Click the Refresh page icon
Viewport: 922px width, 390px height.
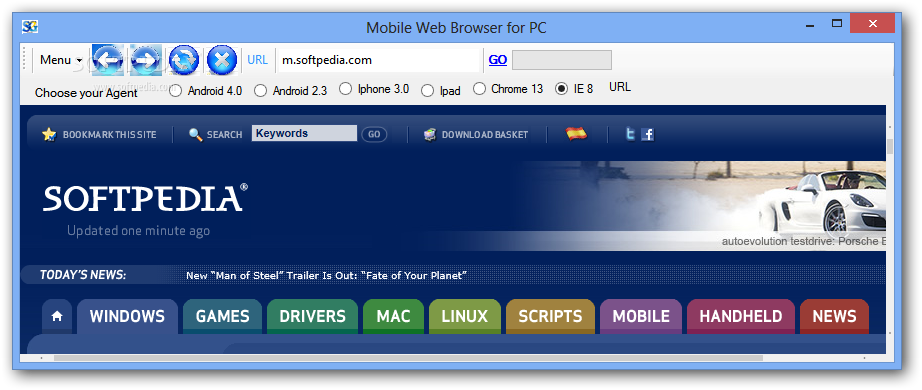(x=184, y=60)
